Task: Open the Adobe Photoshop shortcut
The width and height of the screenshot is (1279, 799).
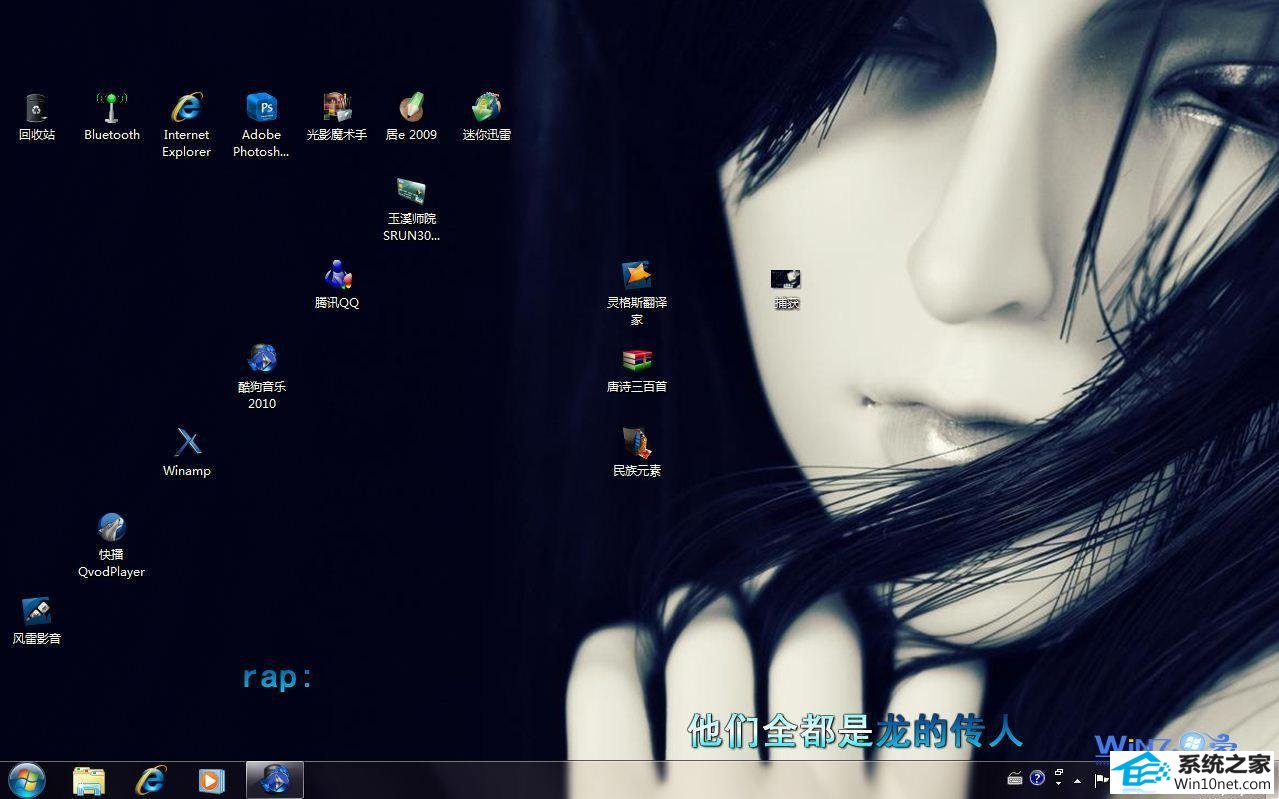Action: click(261, 125)
